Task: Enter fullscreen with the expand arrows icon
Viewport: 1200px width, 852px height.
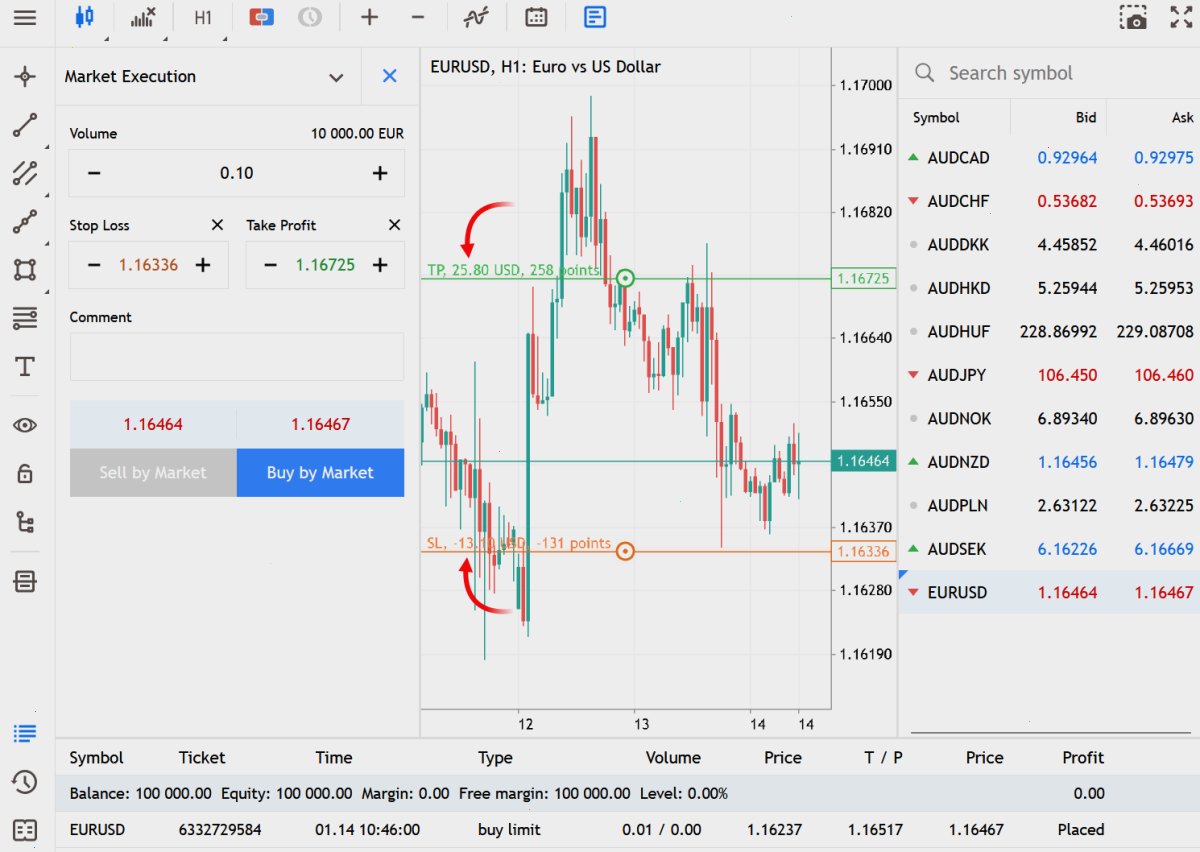Action: point(1181,17)
